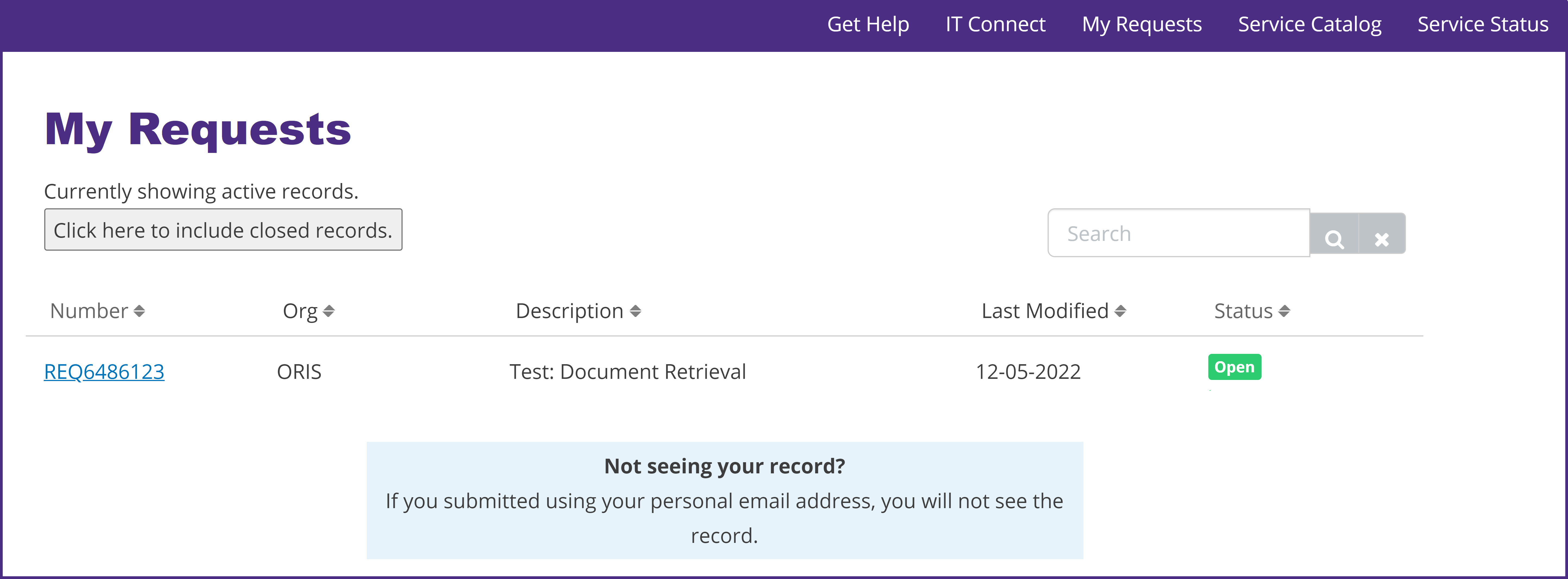
Task: Click the Status column header label
Action: (x=1243, y=311)
